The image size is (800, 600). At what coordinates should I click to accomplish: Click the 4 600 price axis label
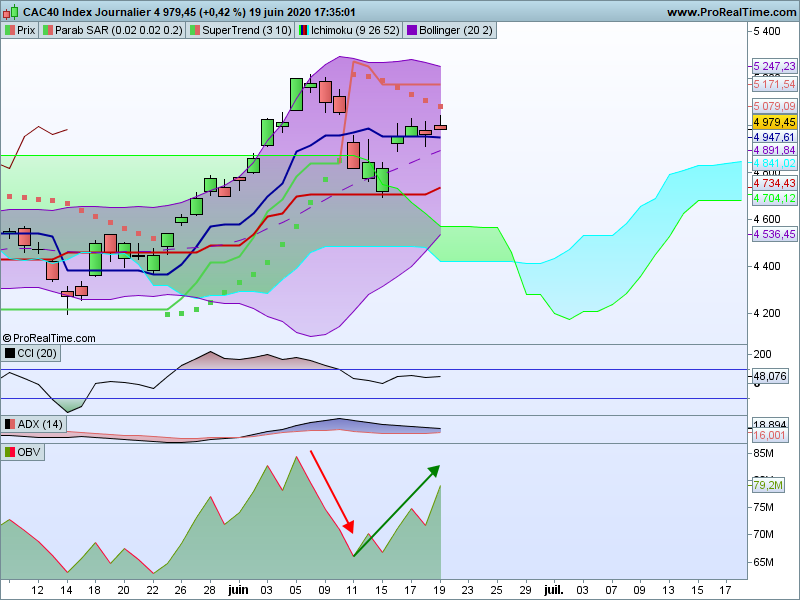click(x=767, y=219)
